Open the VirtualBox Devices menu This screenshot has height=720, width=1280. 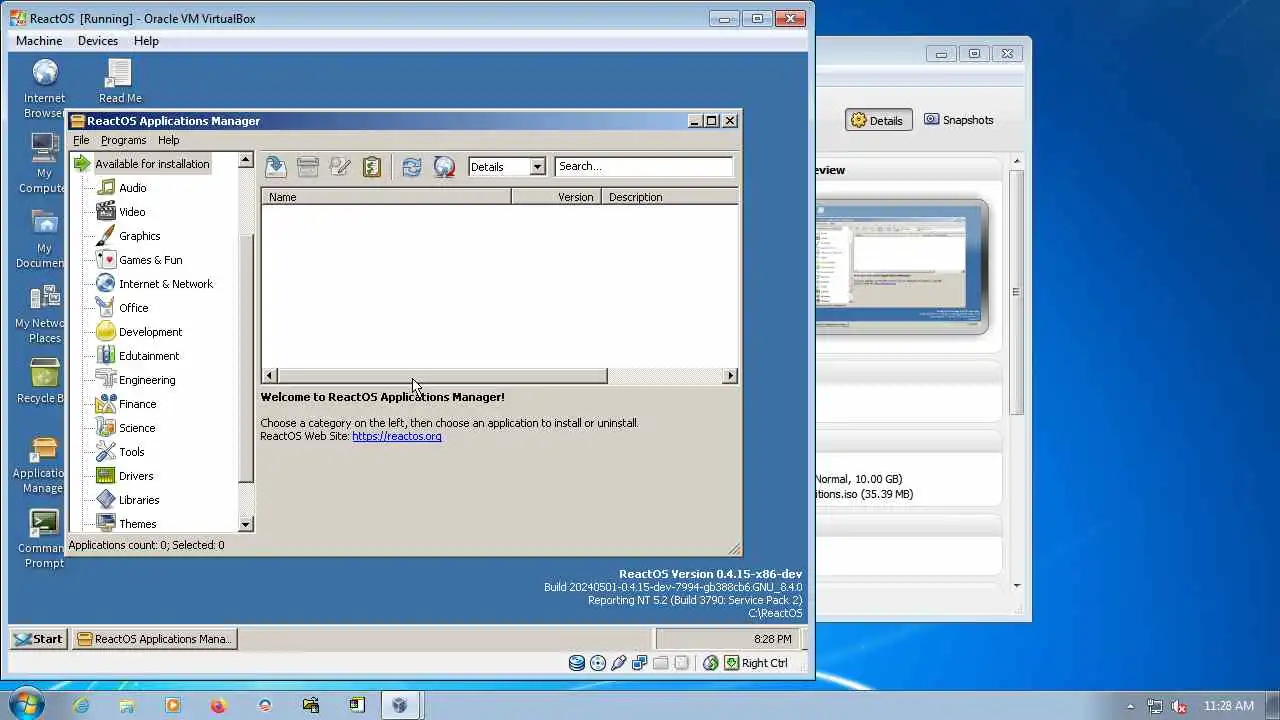[x=98, y=41]
